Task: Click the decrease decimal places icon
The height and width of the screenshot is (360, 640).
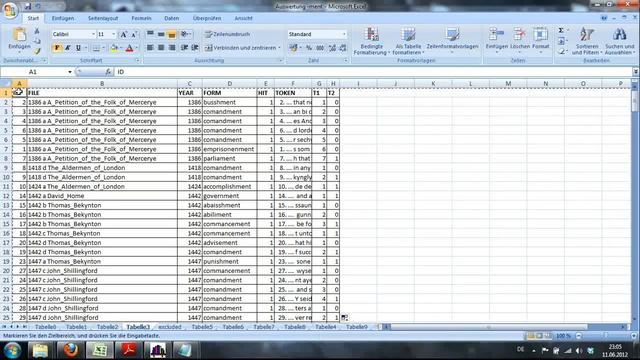Action: [342, 48]
